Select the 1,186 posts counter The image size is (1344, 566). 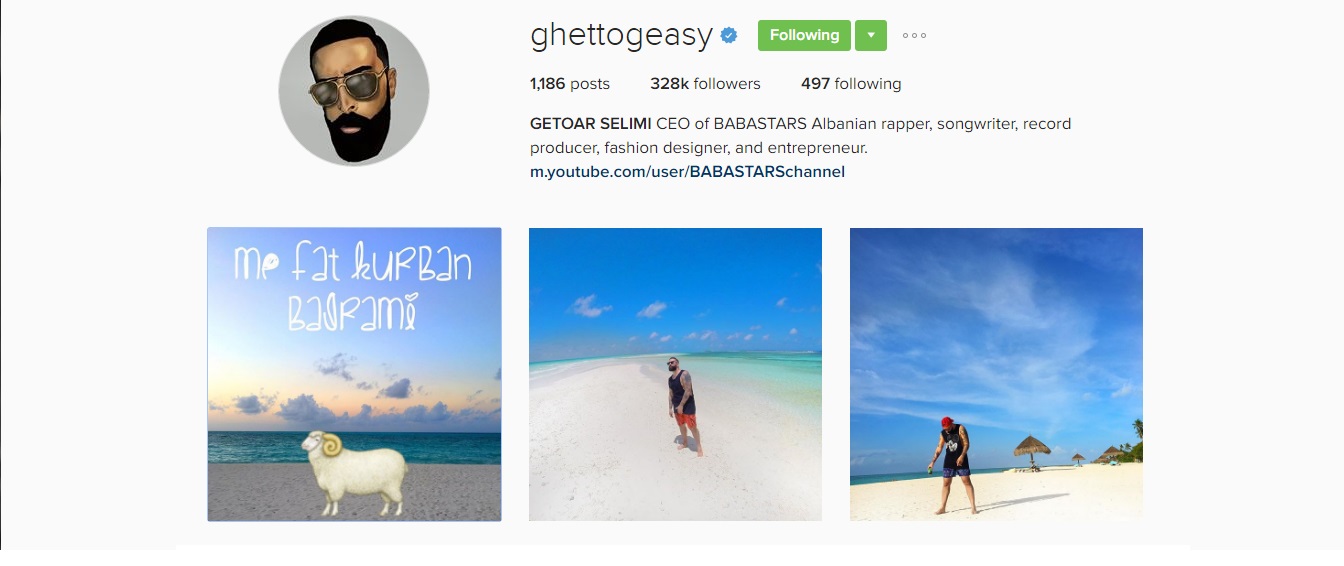point(570,84)
